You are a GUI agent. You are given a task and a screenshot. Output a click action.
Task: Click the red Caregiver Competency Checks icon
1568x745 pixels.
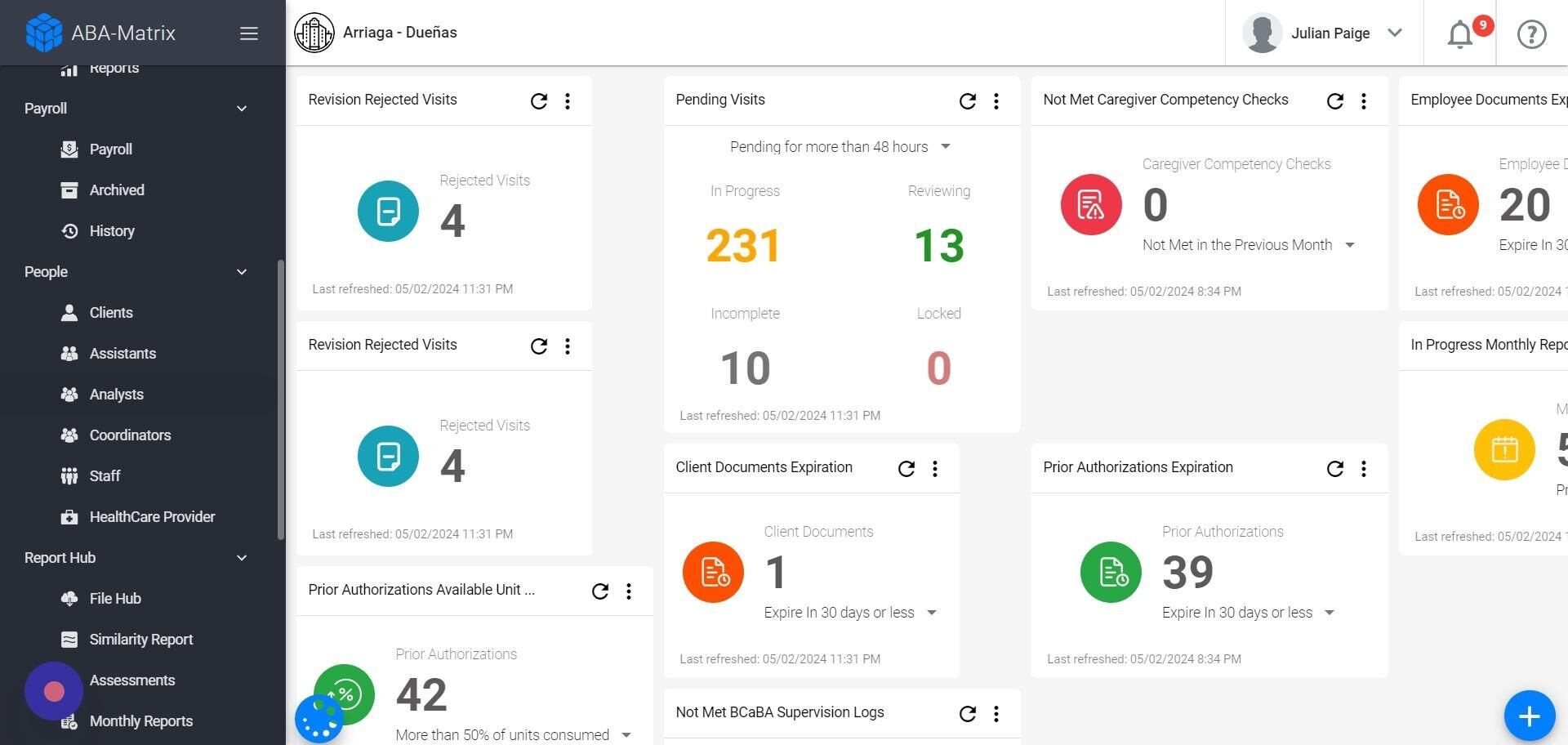1091,204
